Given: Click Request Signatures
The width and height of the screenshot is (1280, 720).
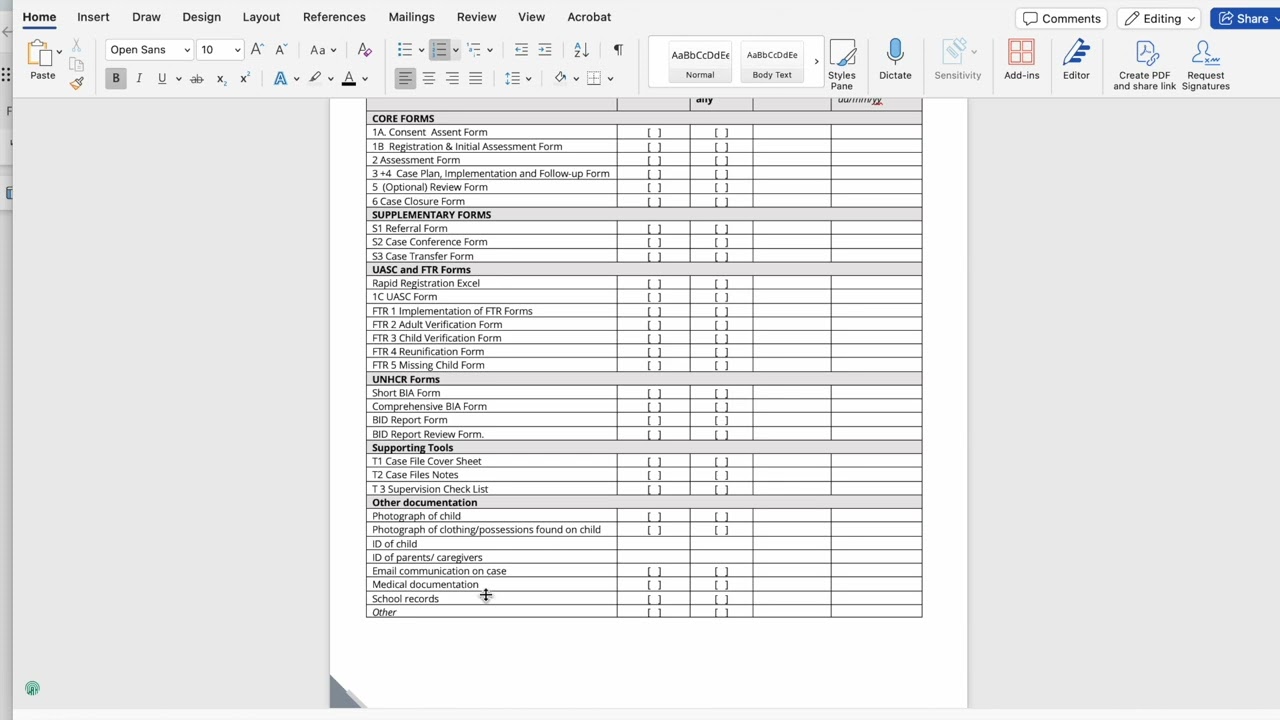Looking at the screenshot, I should [1206, 66].
